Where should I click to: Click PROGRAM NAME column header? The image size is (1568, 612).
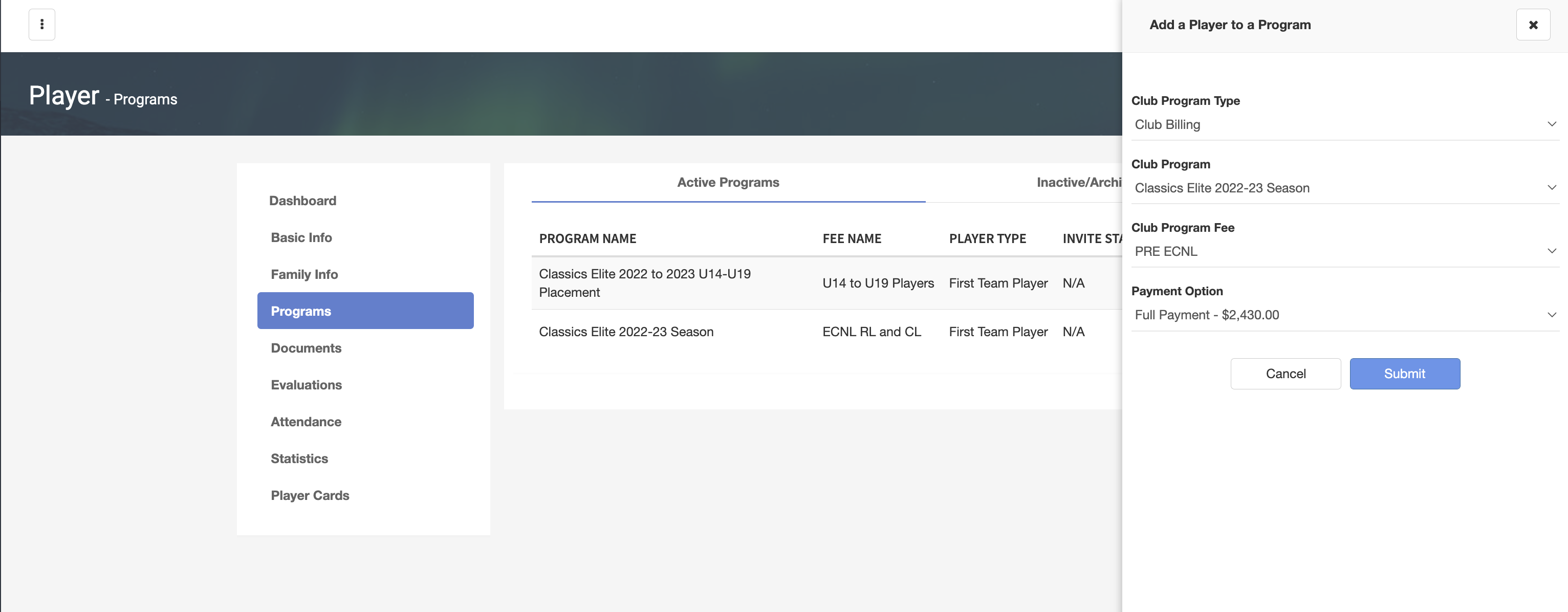(x=587, y=238)
